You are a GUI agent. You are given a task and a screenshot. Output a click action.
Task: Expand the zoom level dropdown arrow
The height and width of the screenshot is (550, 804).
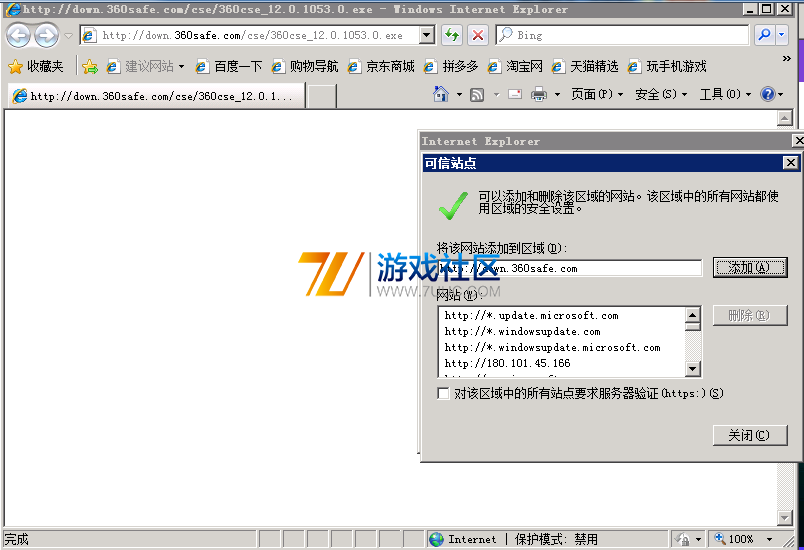click(769, 539)
